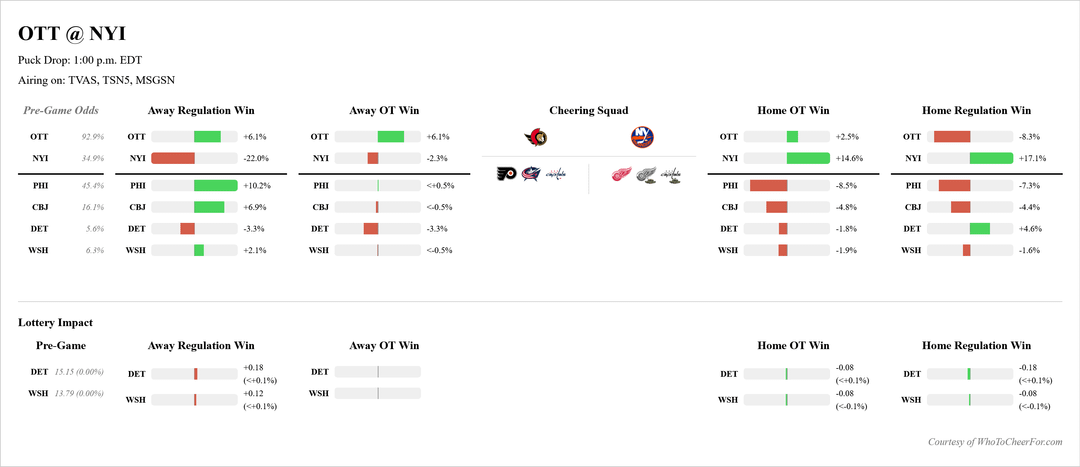The image size is (1080, 467).
Task: Click the Ottawa Senators logo
Action: tap(535, 137)
